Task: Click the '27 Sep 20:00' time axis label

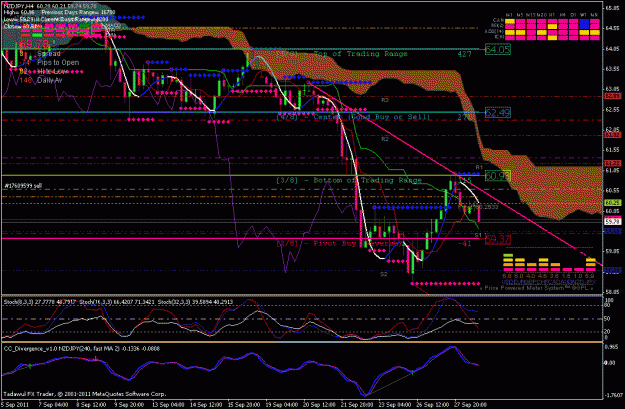Action: coord(471,405)
